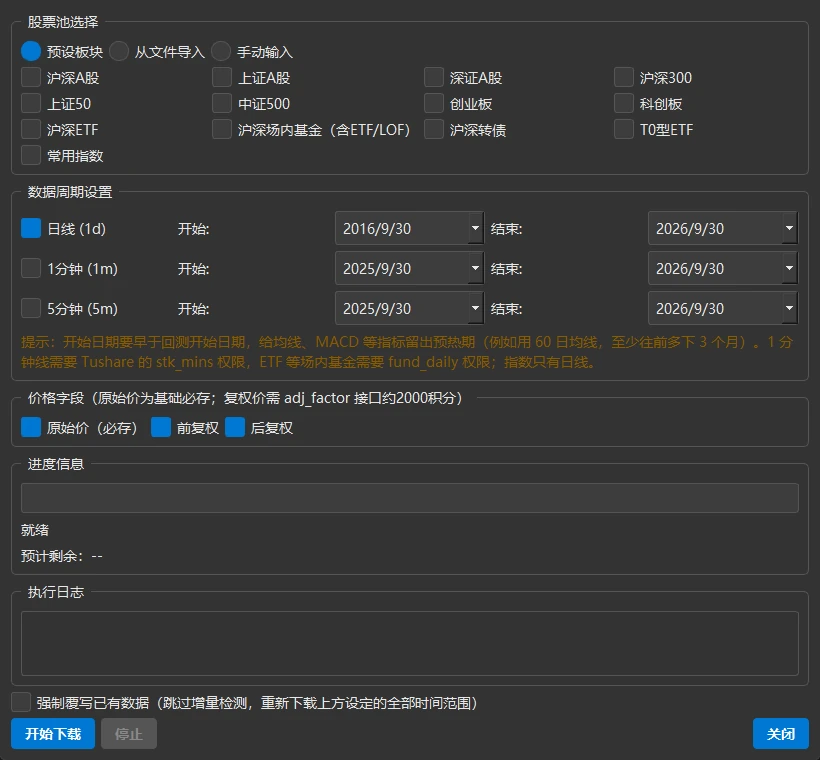Enable the 常用指数 checkbox
820x760 pixels.
pyautogui.click(x=31, y=155)
